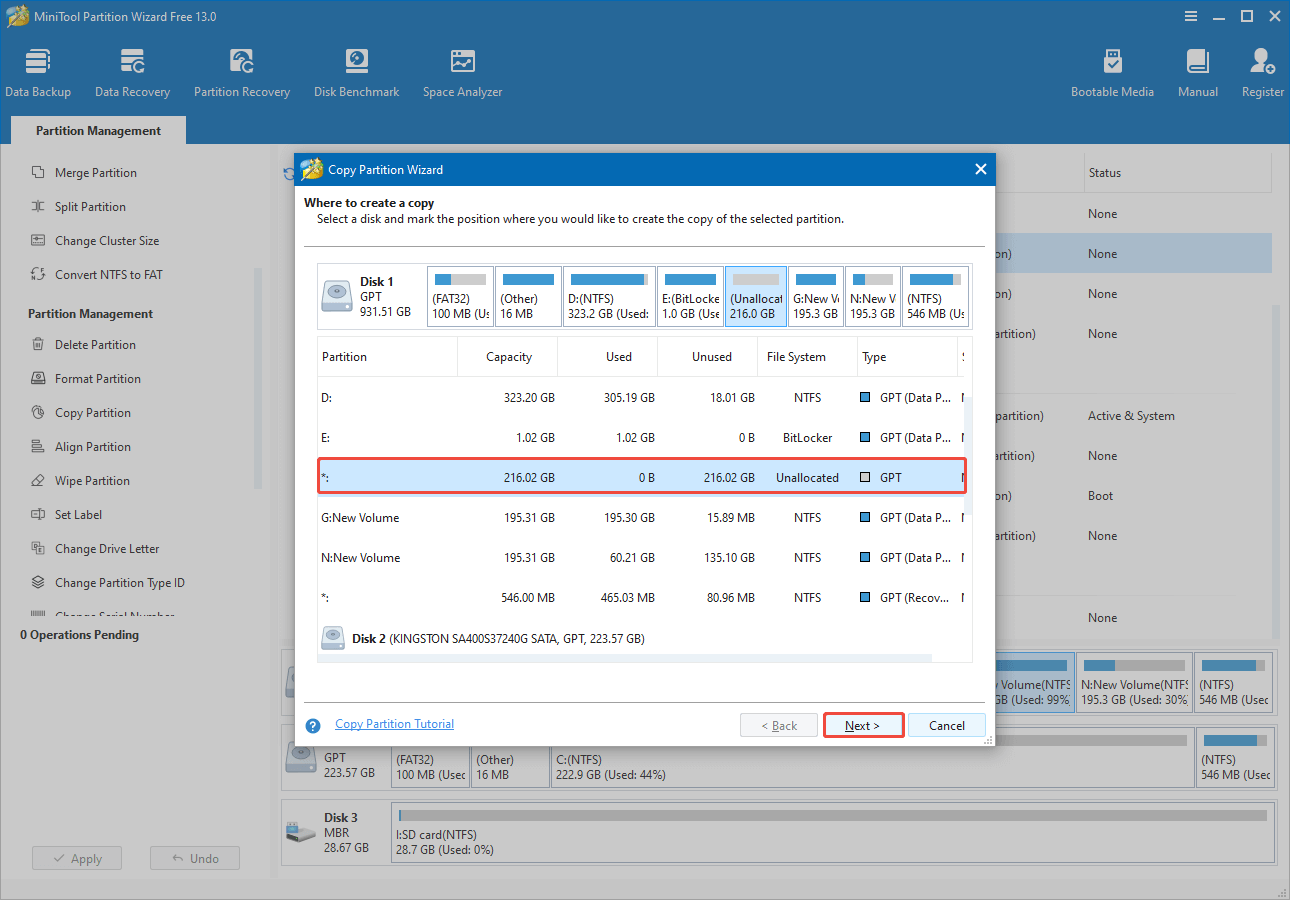Open the Bootable Media creator
This screenshot has height=900, width=1290.
pos(1112,70)
